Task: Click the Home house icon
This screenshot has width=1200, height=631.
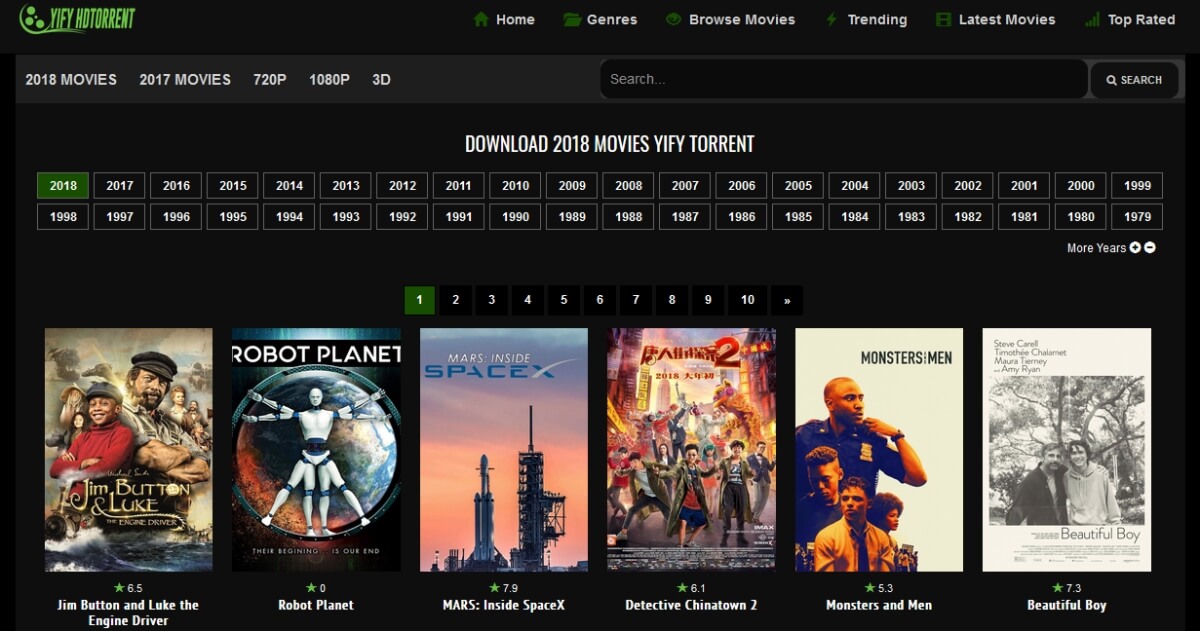Action: pos(481,20)
